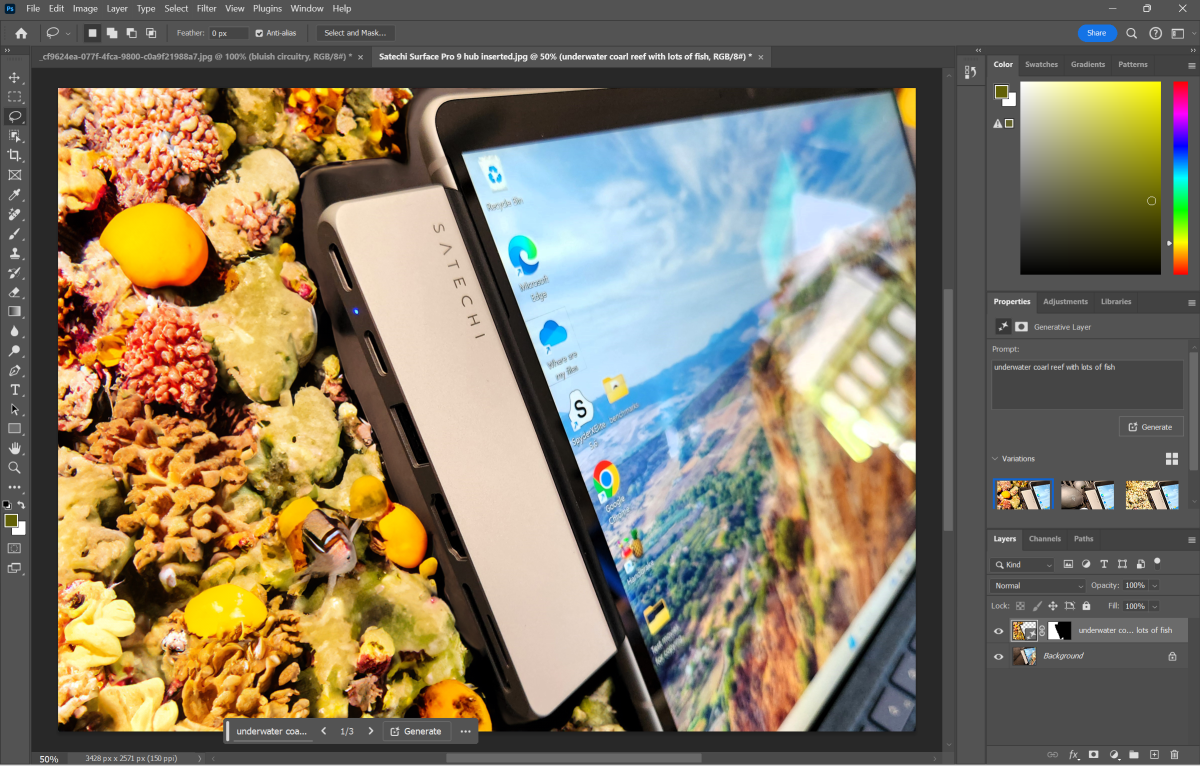The height and width of the screenshot is (766, 1200).
Task: Hide the underwater coral reef generative layer
Action: click(x=998, y=631)
